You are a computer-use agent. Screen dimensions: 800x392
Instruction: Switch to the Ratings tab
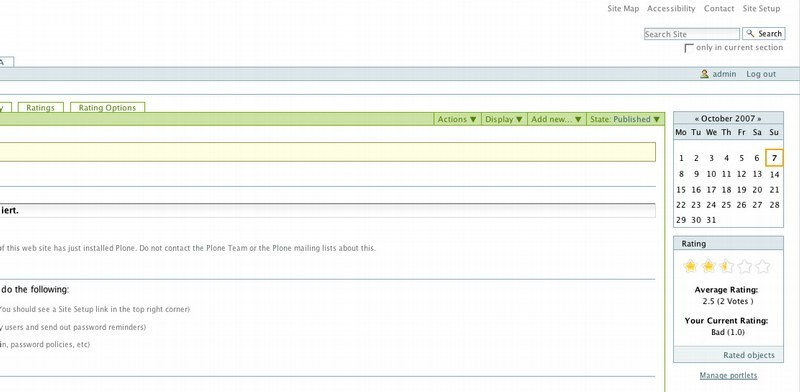click(40, 108)
